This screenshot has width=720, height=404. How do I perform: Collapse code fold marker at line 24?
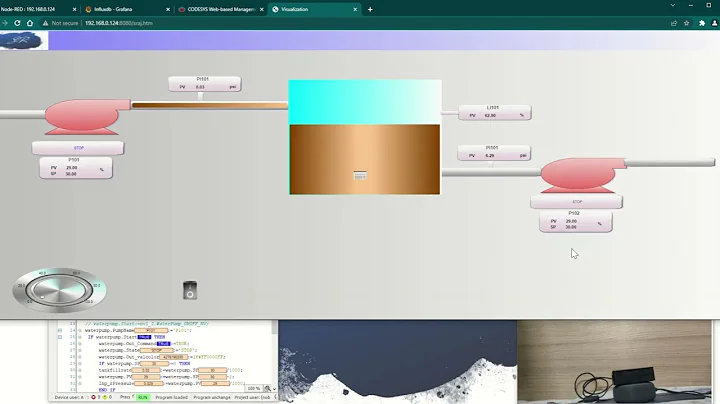60,330
